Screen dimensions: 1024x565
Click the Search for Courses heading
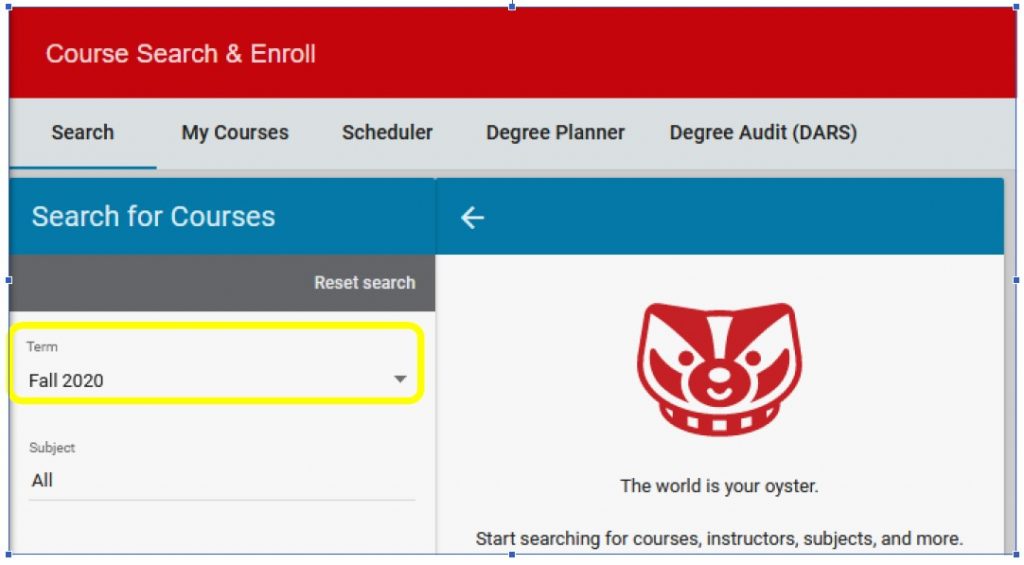pos(153,217)
